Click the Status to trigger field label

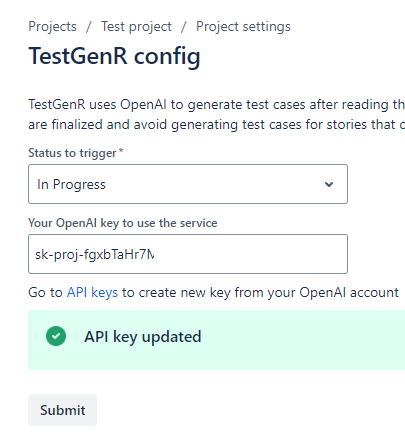72,153
